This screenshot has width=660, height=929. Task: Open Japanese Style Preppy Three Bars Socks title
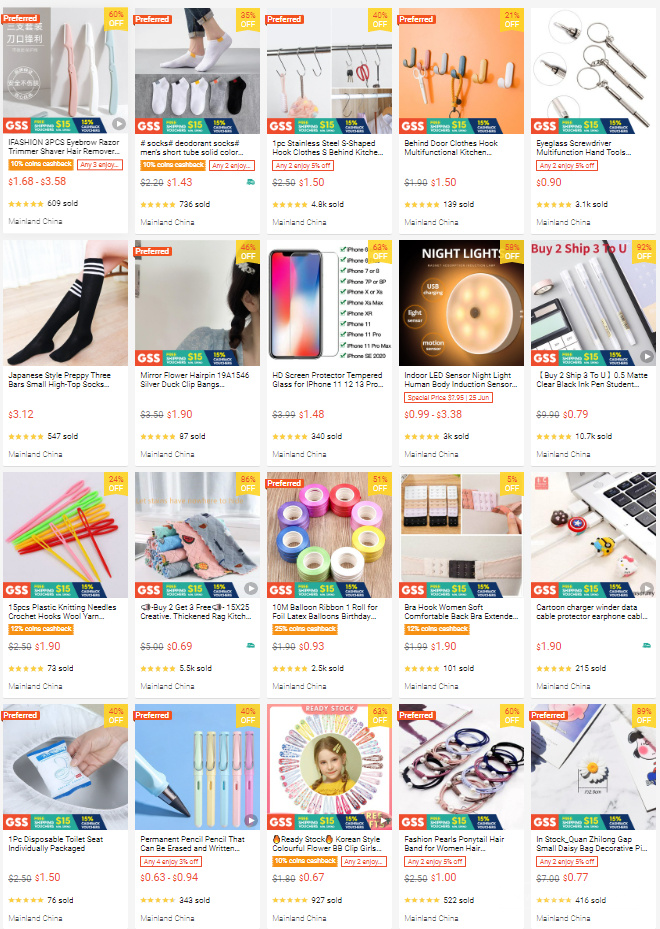click(x=59, y=380)
